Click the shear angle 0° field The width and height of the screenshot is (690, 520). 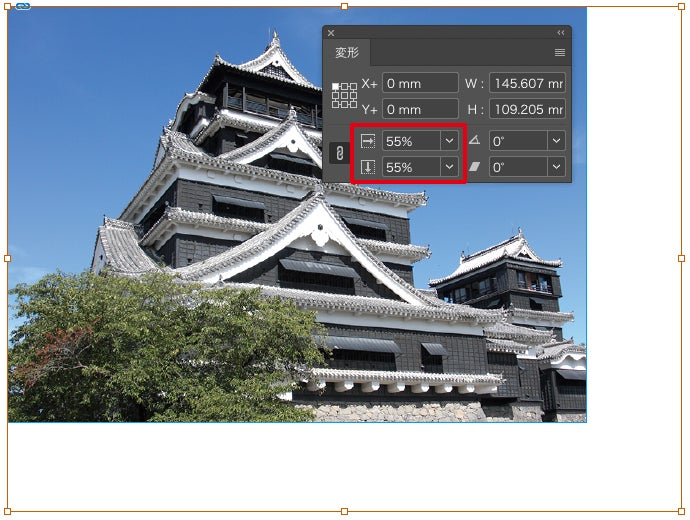pos(518,167)
